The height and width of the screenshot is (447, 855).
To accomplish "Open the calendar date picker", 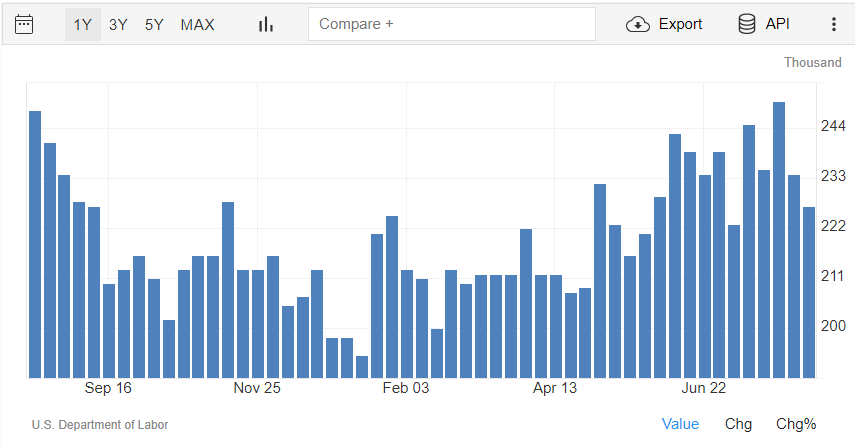I will pyautogui.click(x=24, y=25).
